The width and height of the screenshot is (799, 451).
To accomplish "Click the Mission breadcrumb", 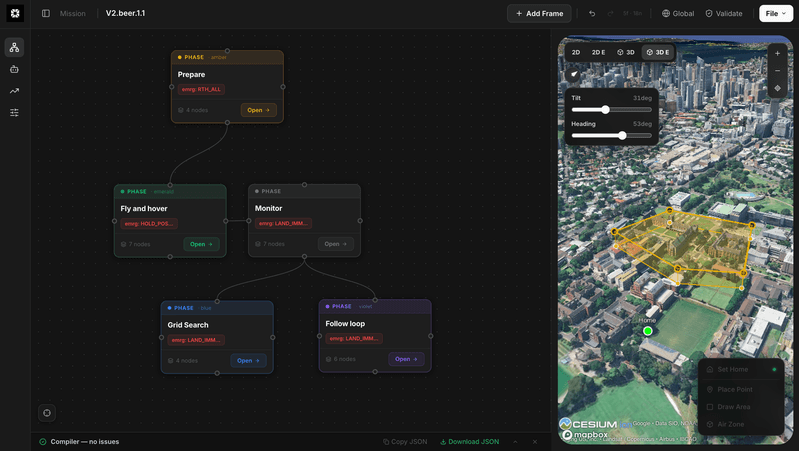I will click(x=72, y=13).
